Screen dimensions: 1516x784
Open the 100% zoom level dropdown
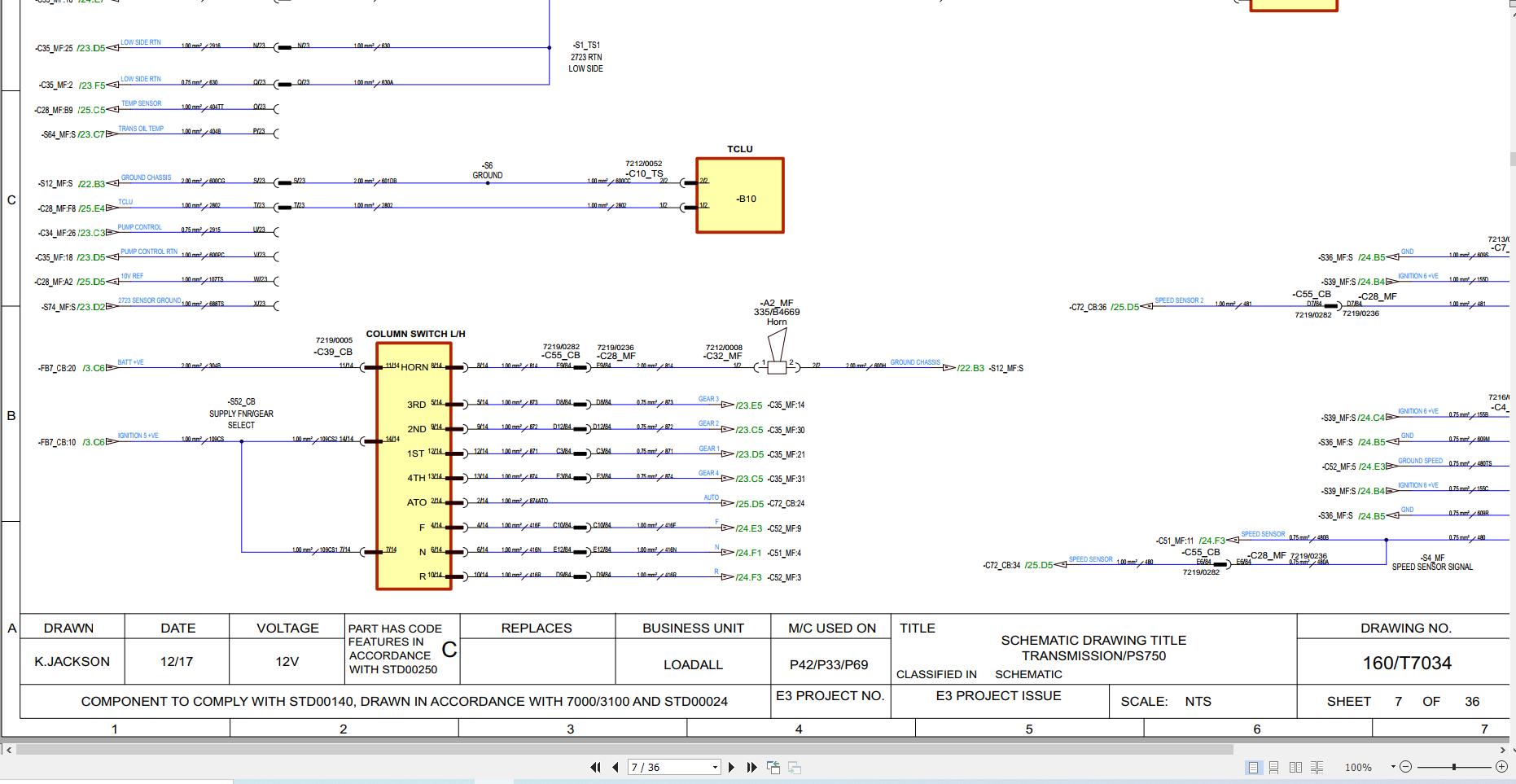pyautogui.click(x=1393, y=767)
